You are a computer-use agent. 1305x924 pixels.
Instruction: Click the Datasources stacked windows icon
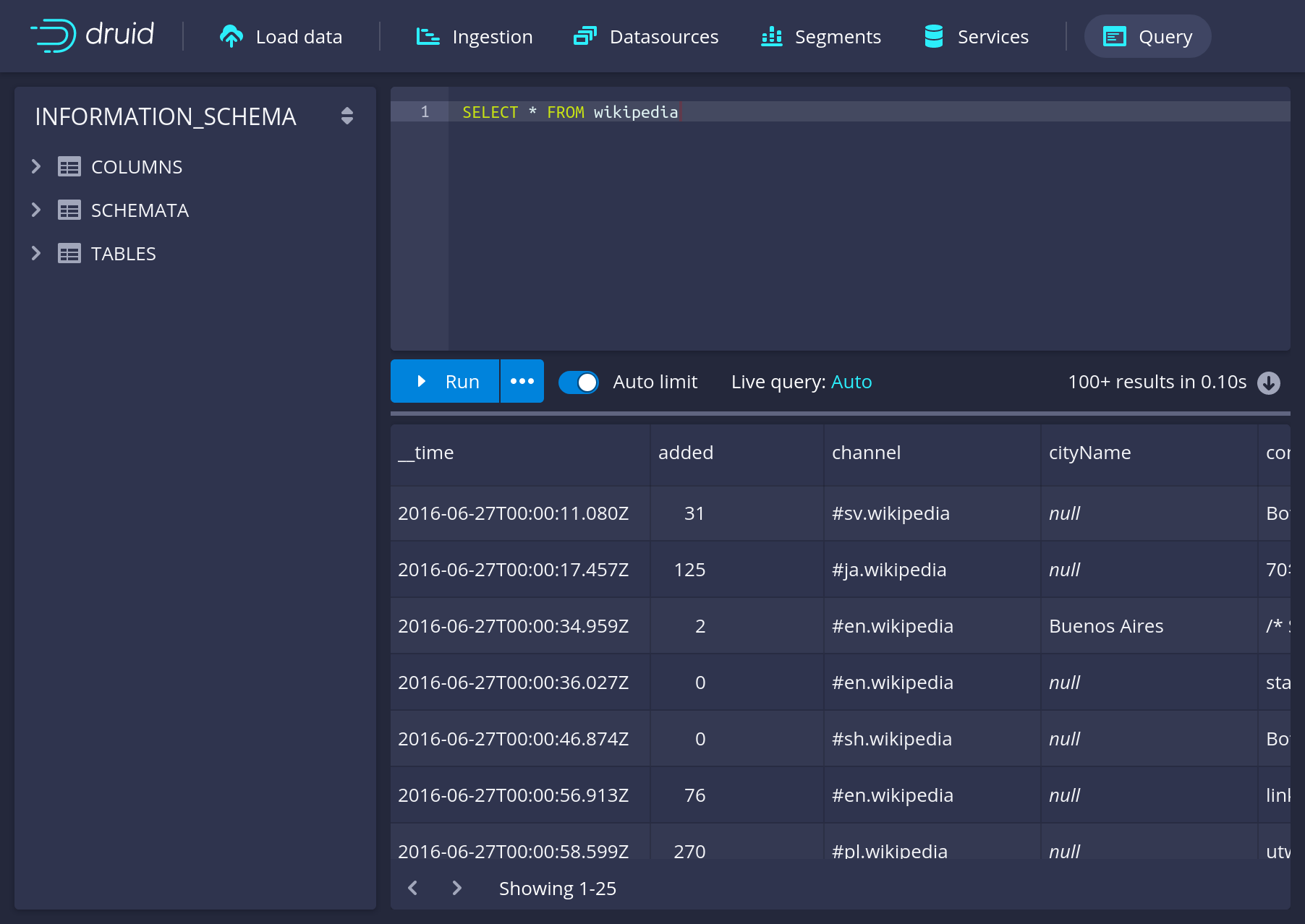pos(585,36)
